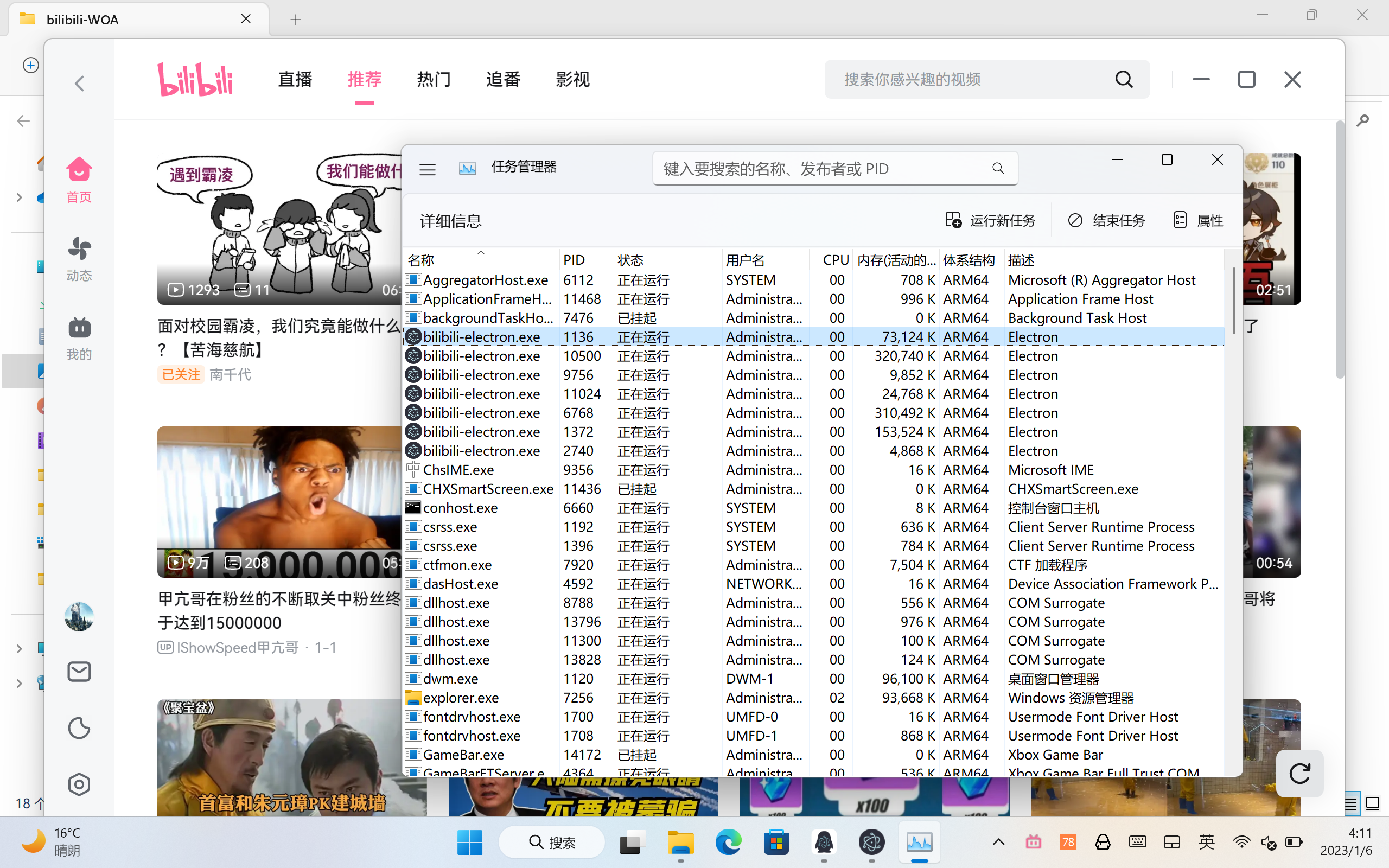
Task: Sort processes by 用户名 column header
Action: 765,260
